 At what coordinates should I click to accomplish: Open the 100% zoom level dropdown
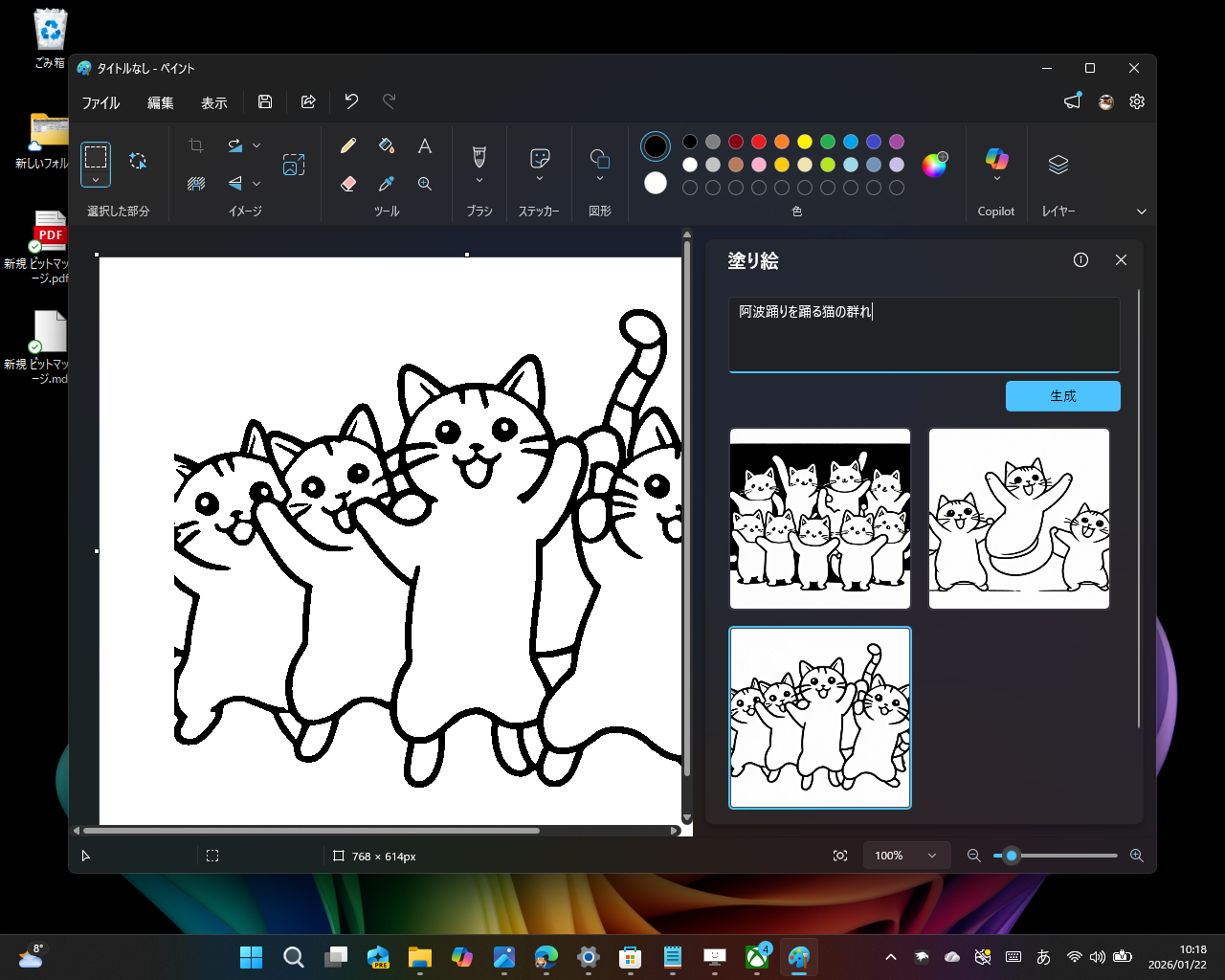click(905, 855)
